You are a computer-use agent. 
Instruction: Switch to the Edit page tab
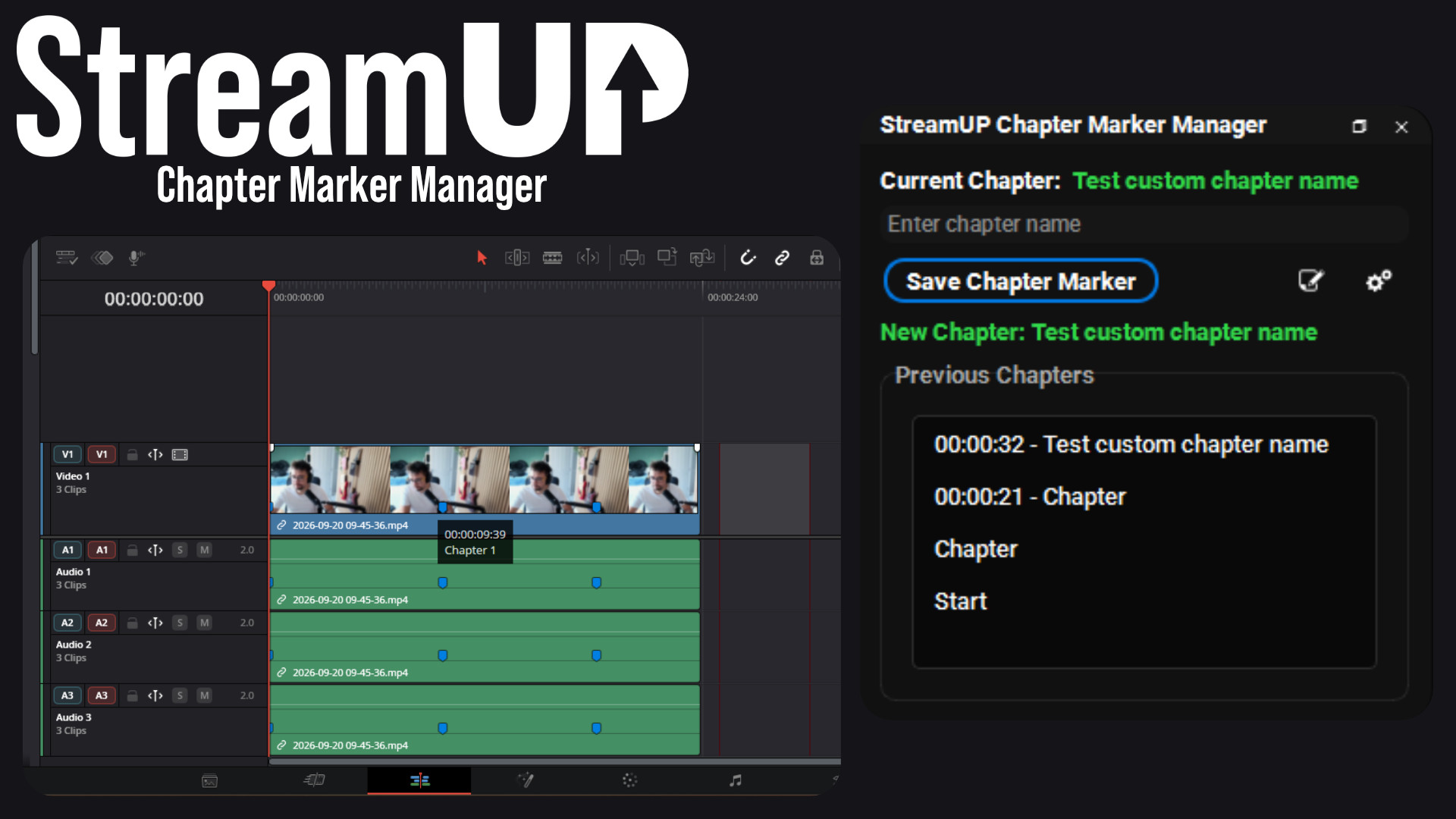[x=419, y=780]
